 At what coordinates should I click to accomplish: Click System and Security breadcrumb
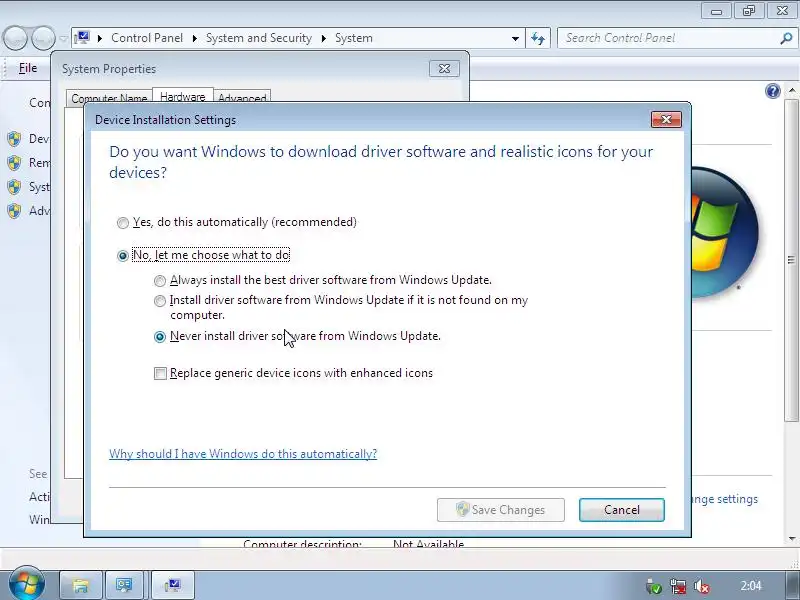(259, 38)
